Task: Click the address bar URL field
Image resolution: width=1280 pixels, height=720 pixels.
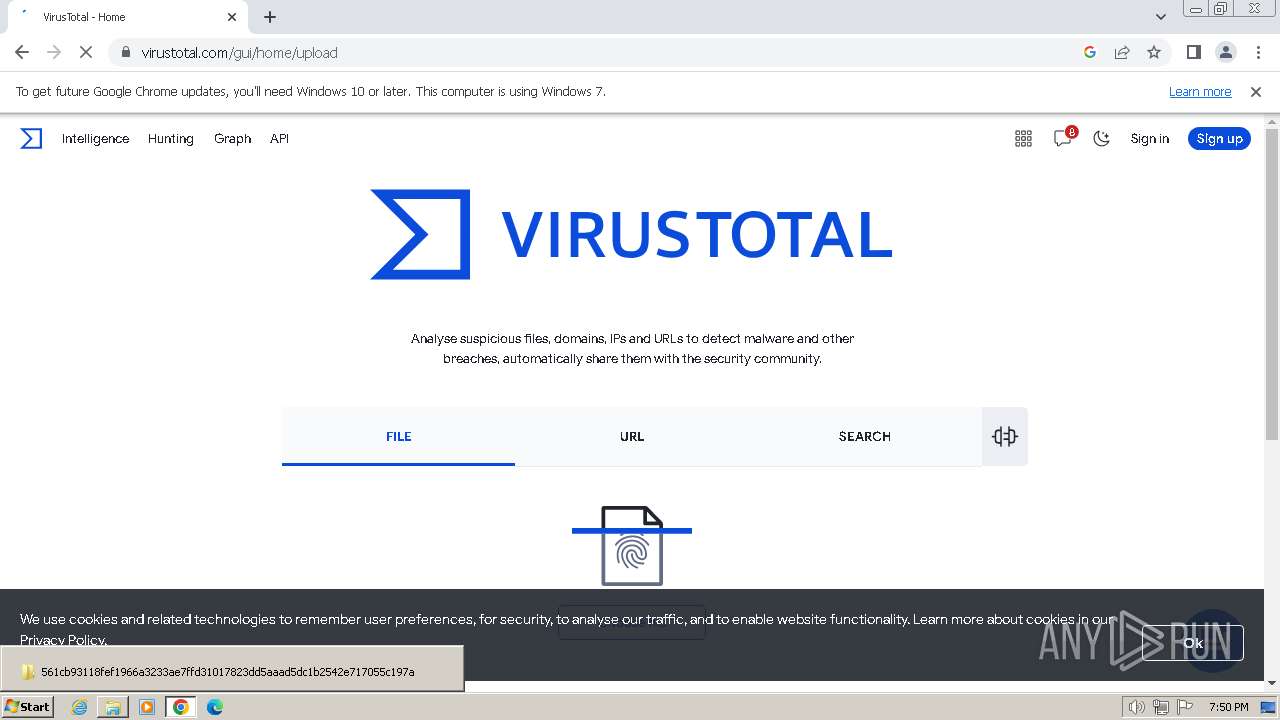Action: click(600, 52)
